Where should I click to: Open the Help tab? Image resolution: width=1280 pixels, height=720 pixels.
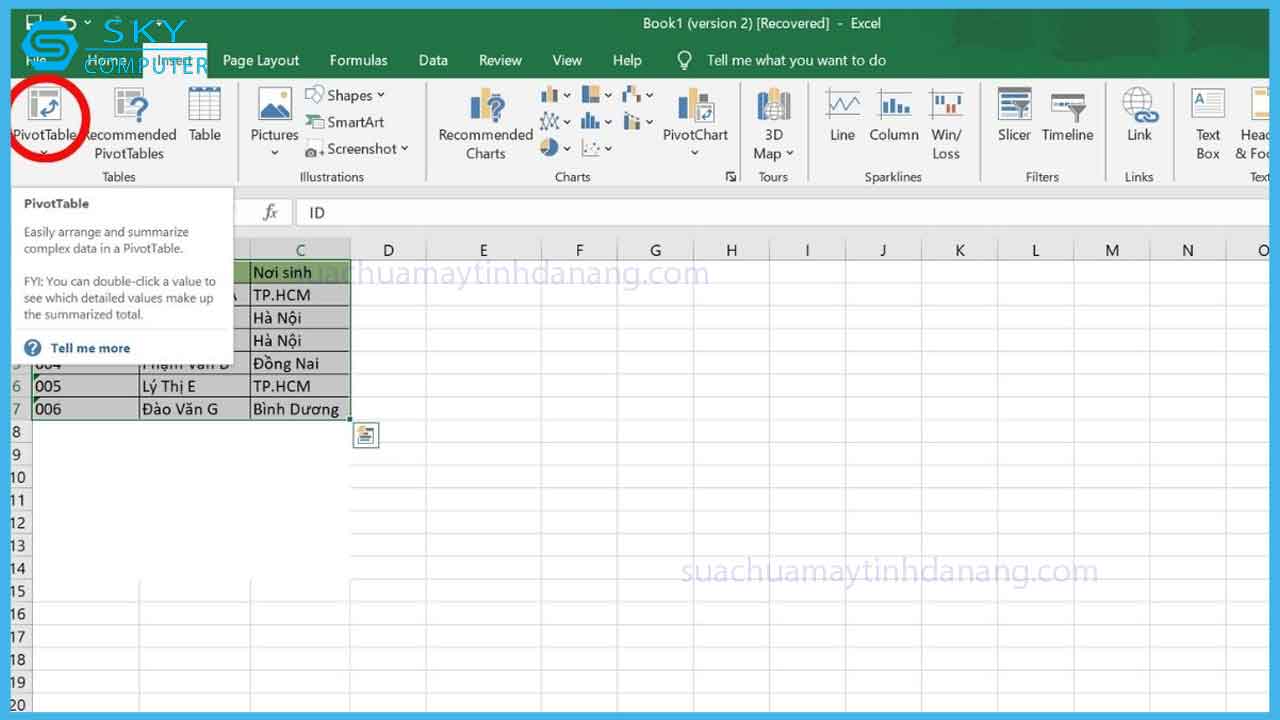coord(627,60)
